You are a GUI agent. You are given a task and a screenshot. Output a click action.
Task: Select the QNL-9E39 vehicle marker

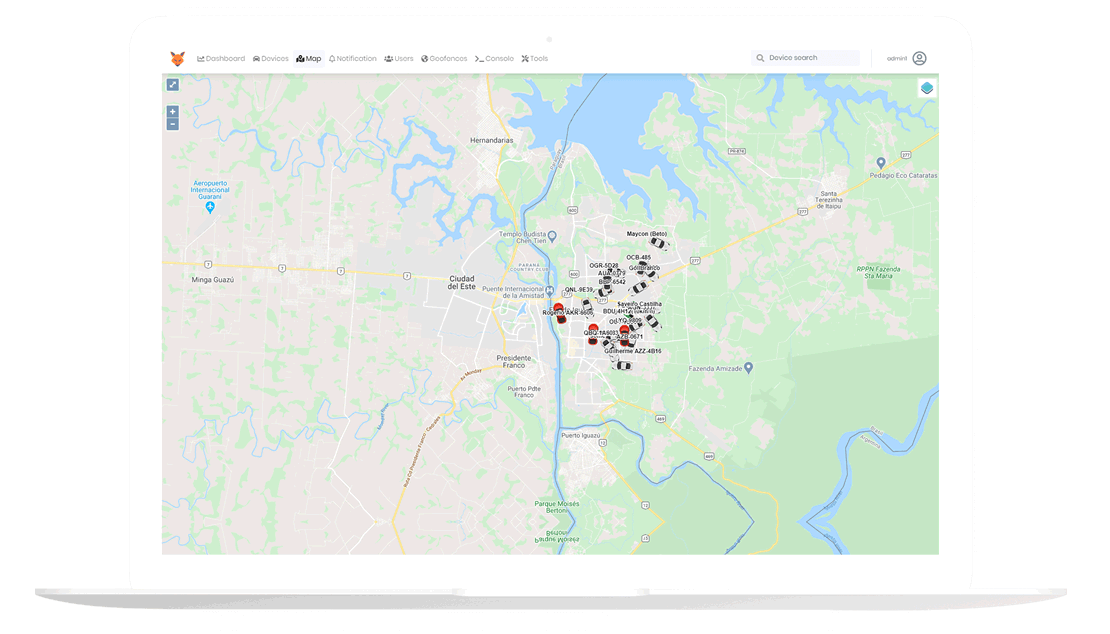(x=587, y=305)
